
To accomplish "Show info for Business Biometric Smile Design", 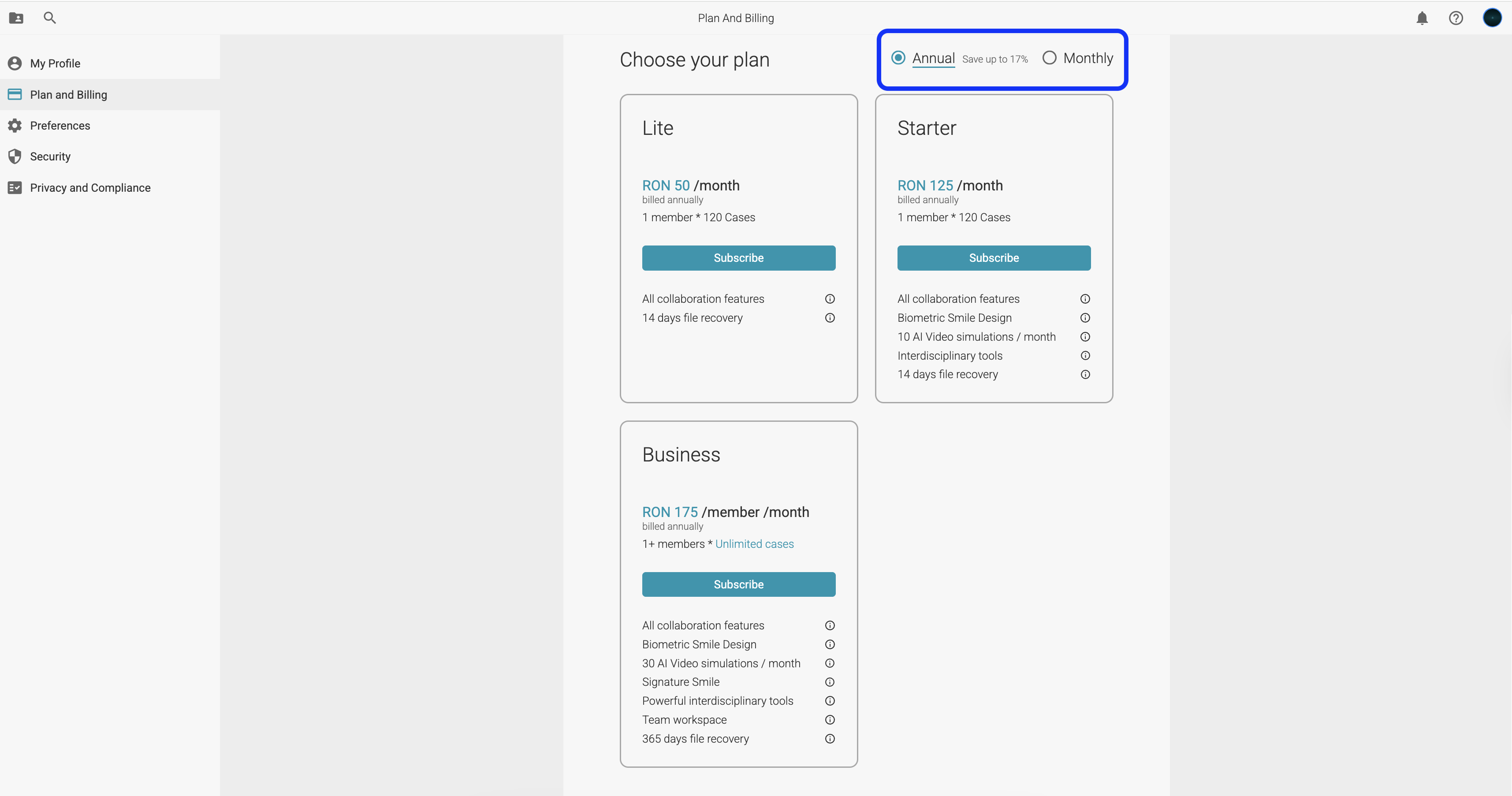I will tap(829, 644).
